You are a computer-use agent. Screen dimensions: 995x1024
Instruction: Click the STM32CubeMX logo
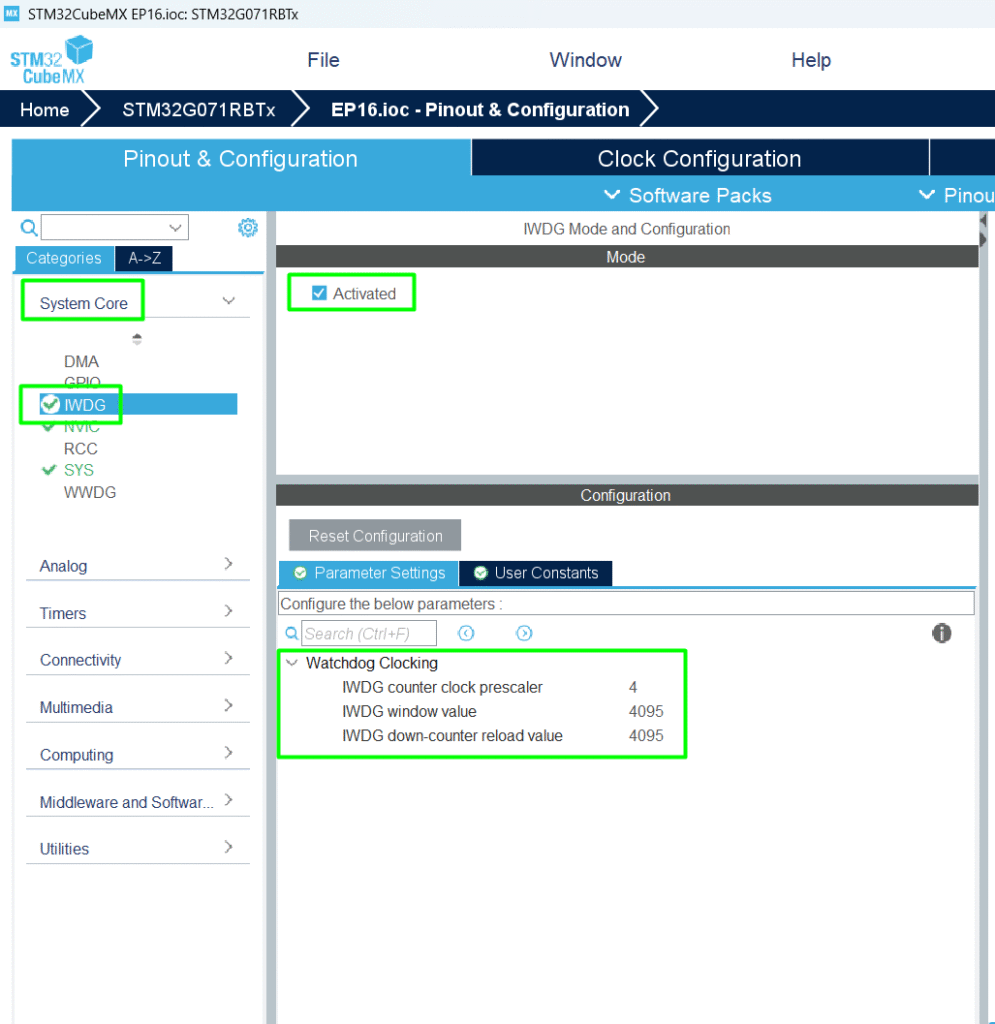(51, 61)
